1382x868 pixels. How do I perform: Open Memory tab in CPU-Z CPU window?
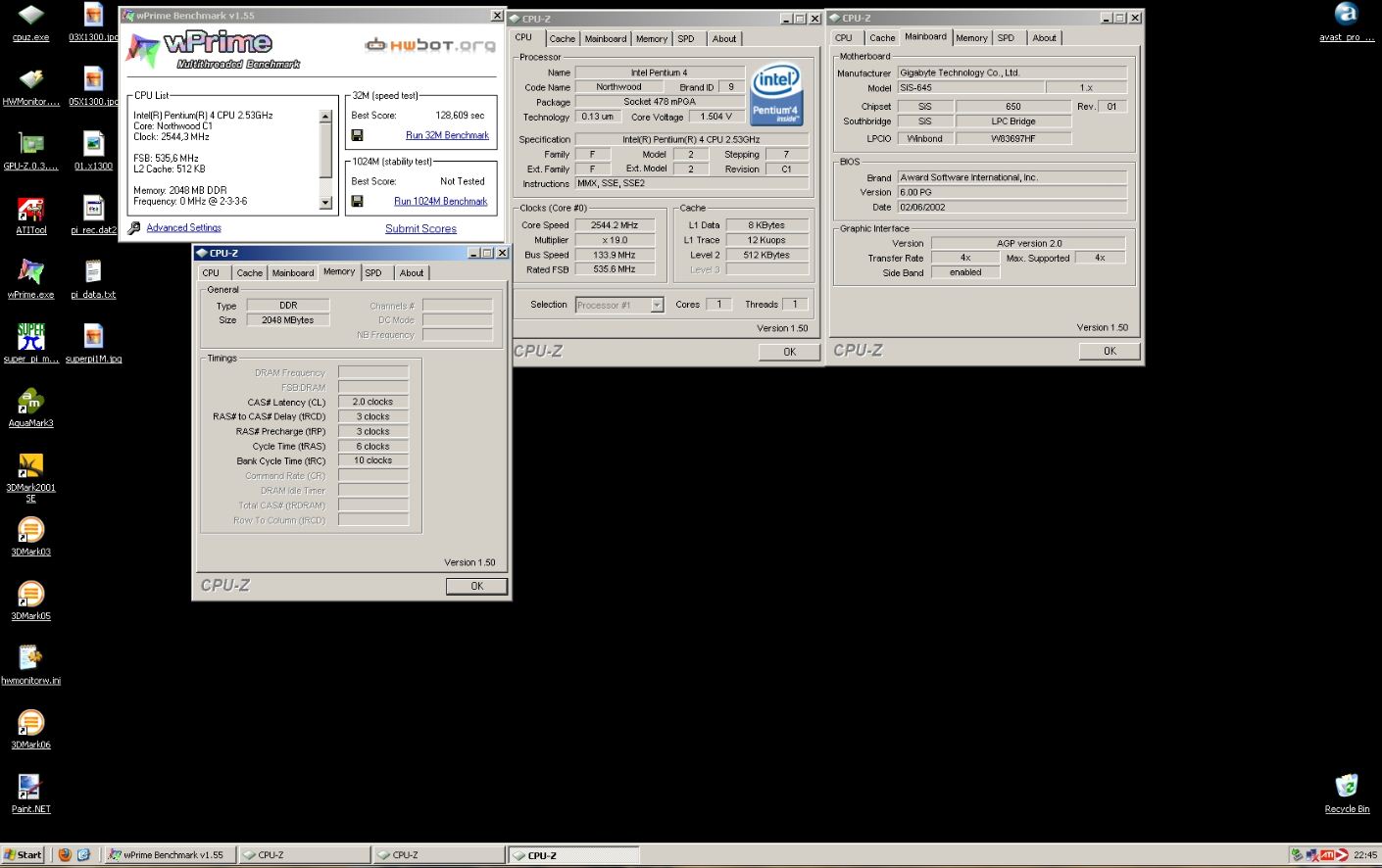click(x=651, y=38)
